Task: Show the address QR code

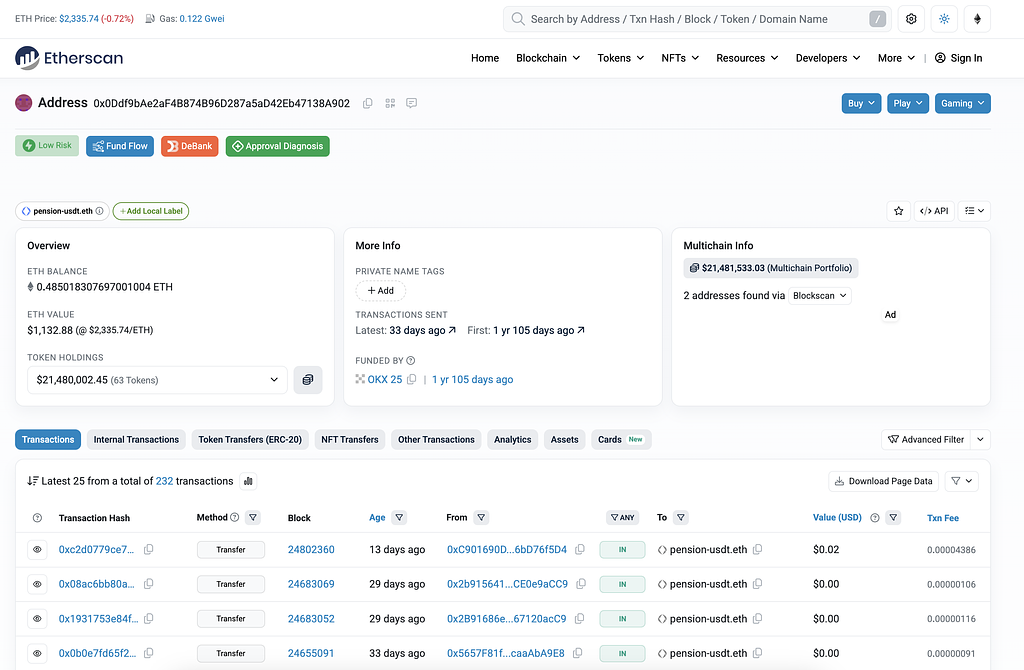Action: (x=390, y=103)
